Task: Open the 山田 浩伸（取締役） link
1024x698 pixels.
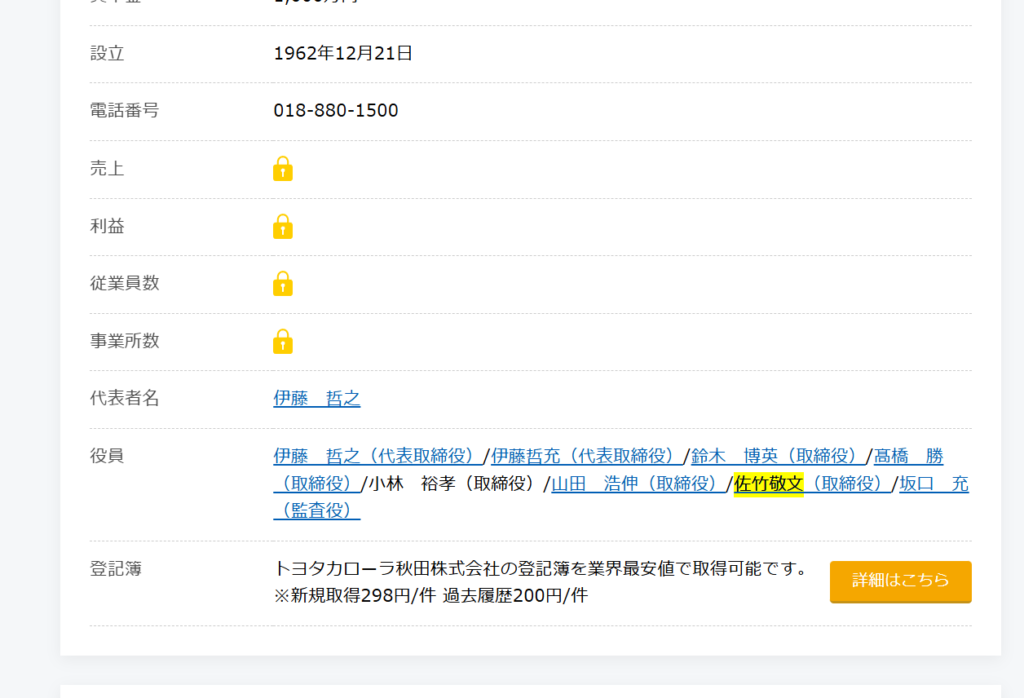Action: (639, 483)
